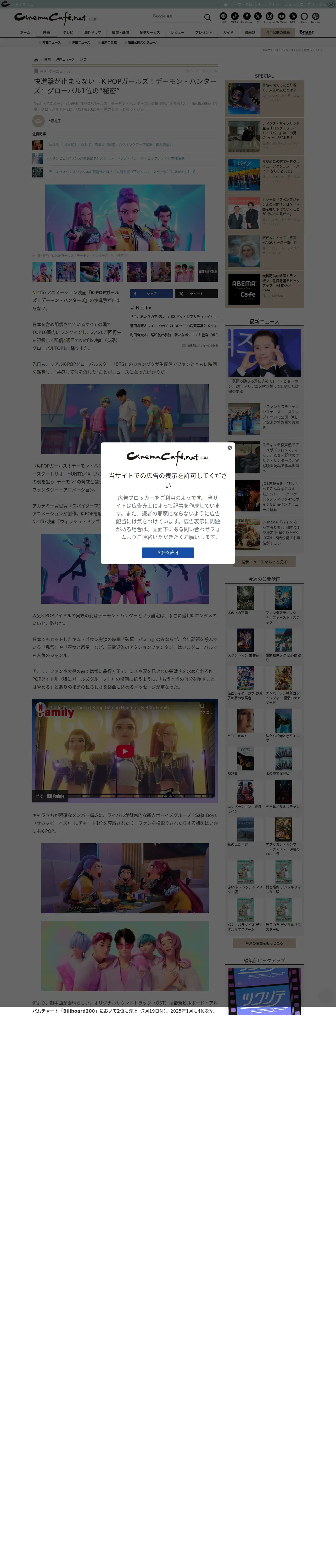The width and height of the screenshot is (336, 1568).
Task: Open the RSS feed icon in the header
Action: pyautogui.click(x=293, y=16)
